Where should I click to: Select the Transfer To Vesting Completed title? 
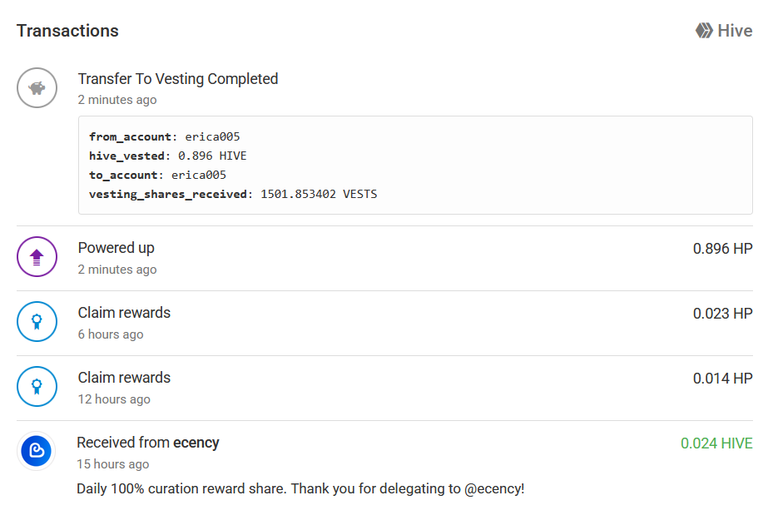click(178, 79)
